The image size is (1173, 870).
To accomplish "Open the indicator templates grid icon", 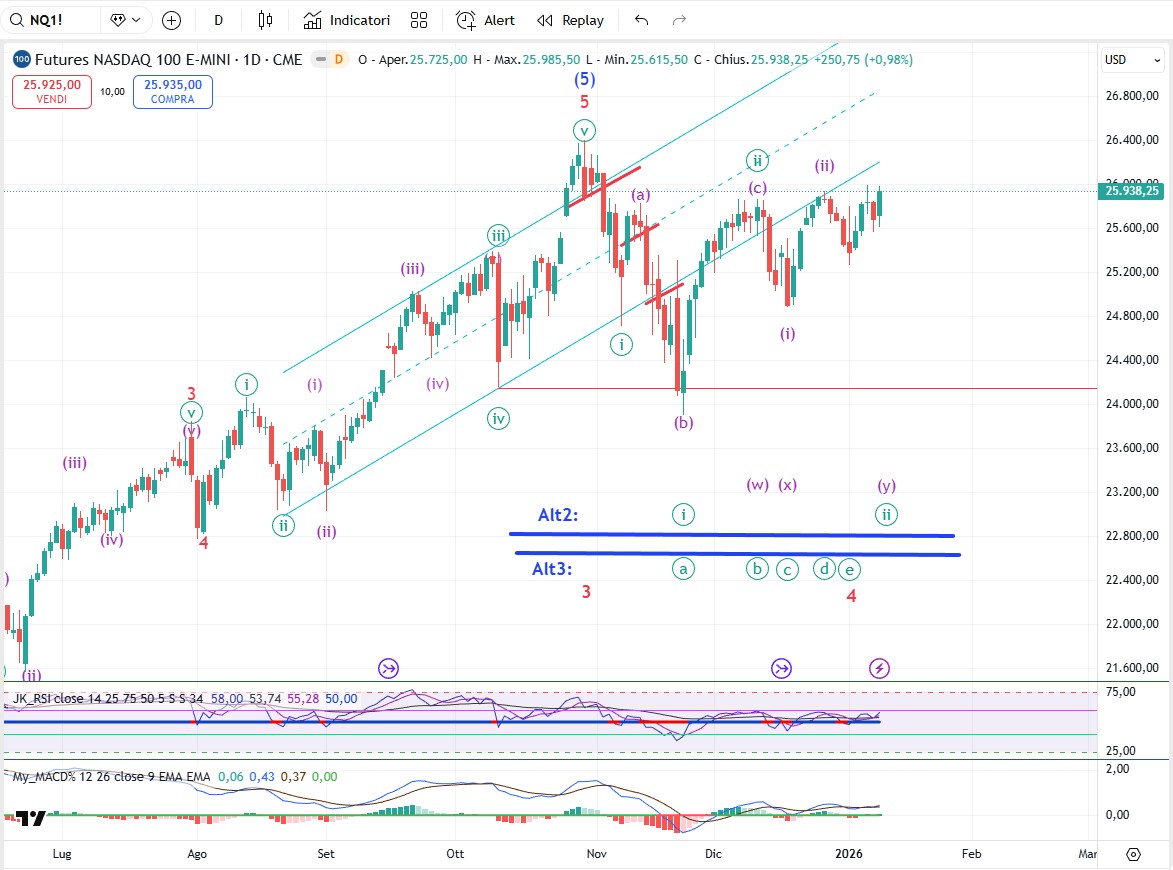I will 419,20.
